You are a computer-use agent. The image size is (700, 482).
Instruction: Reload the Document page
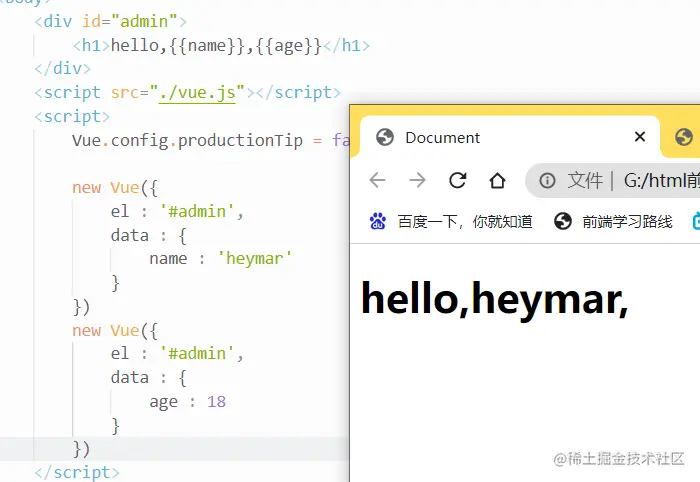coord(458,180)
